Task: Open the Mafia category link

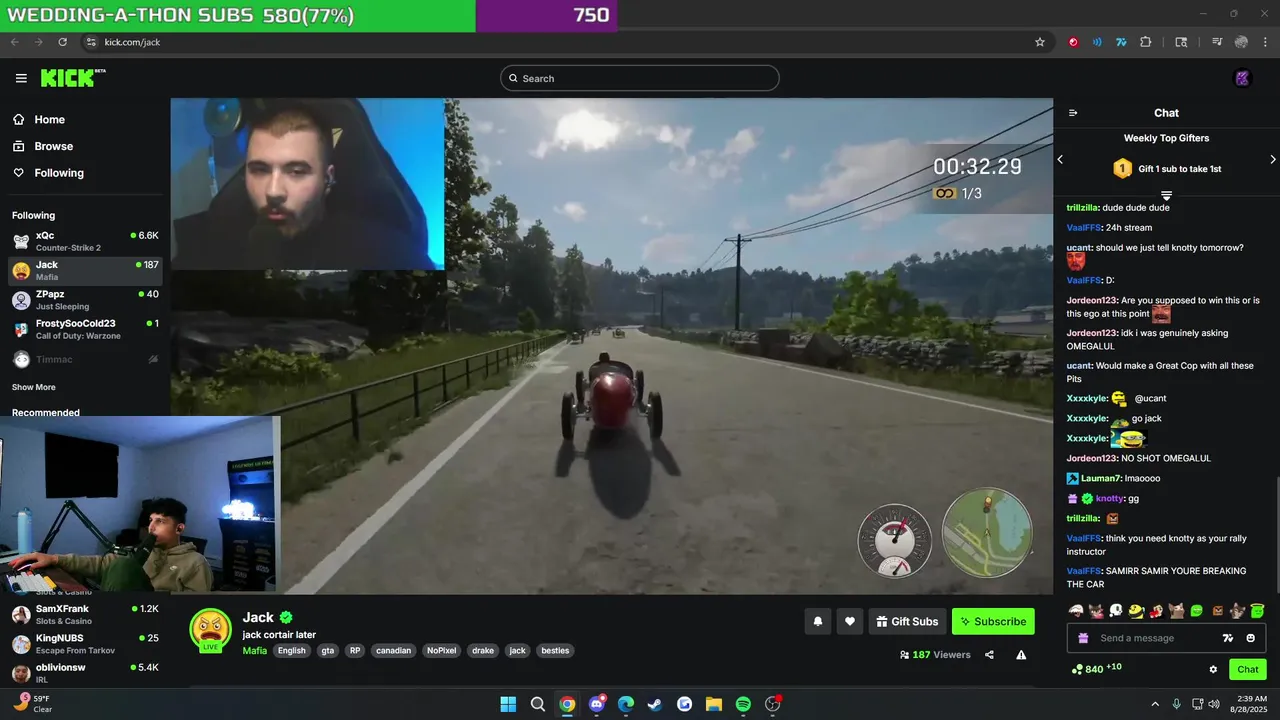Action: point(255,650)
